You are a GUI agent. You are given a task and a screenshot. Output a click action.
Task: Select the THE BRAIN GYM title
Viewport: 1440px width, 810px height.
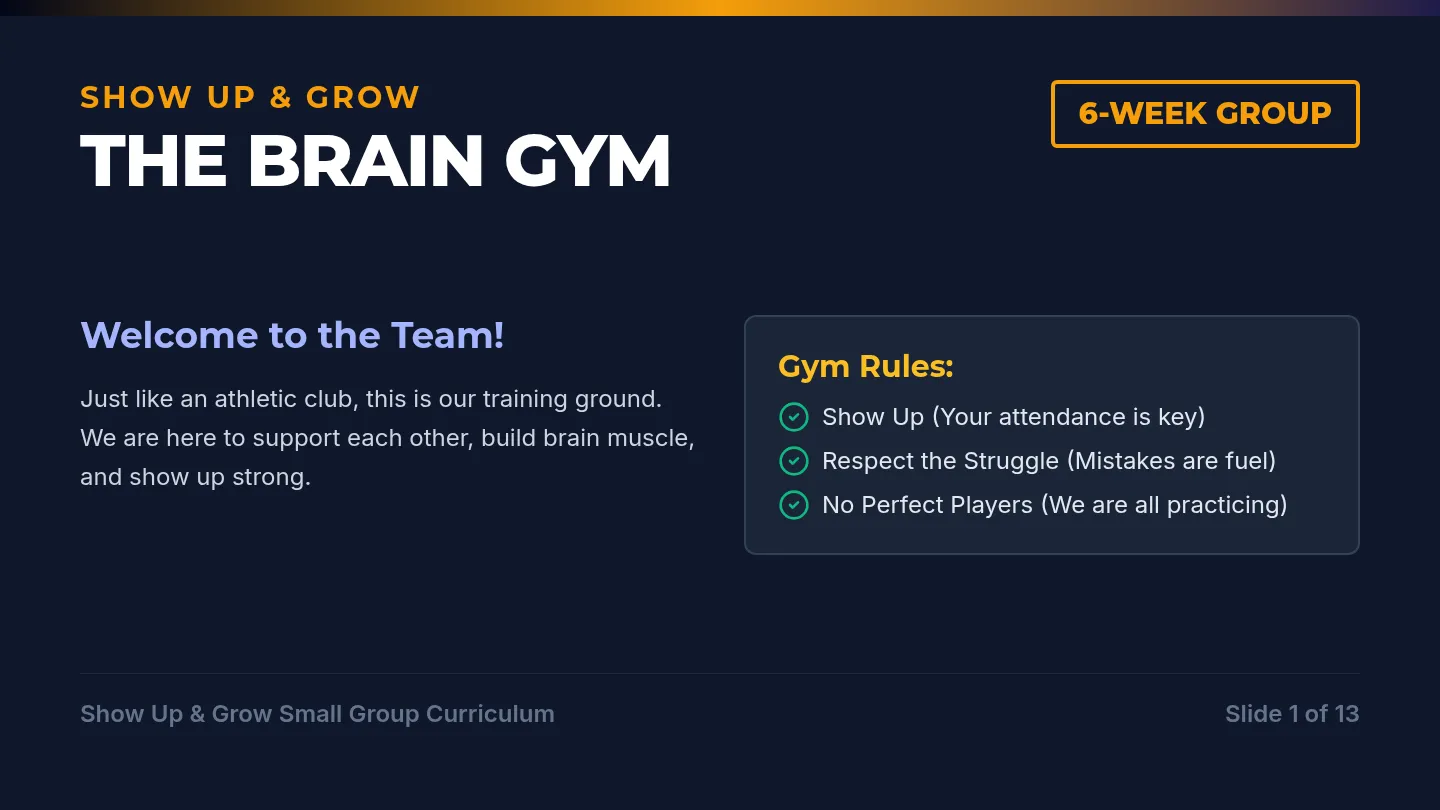pyautogui.click(x=375, y=161)
